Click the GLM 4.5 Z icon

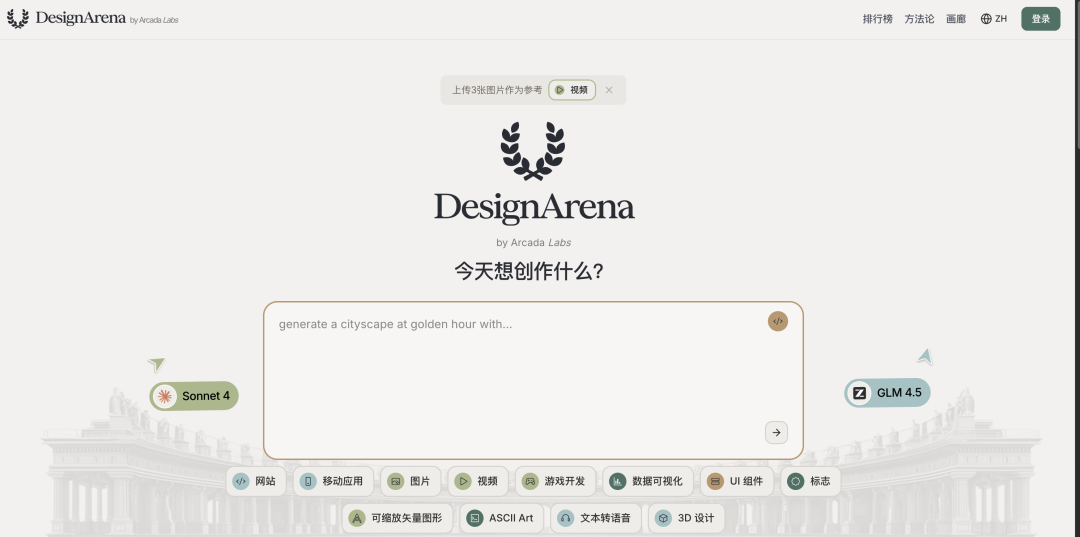pyautogui.click(x=860, y=393)
